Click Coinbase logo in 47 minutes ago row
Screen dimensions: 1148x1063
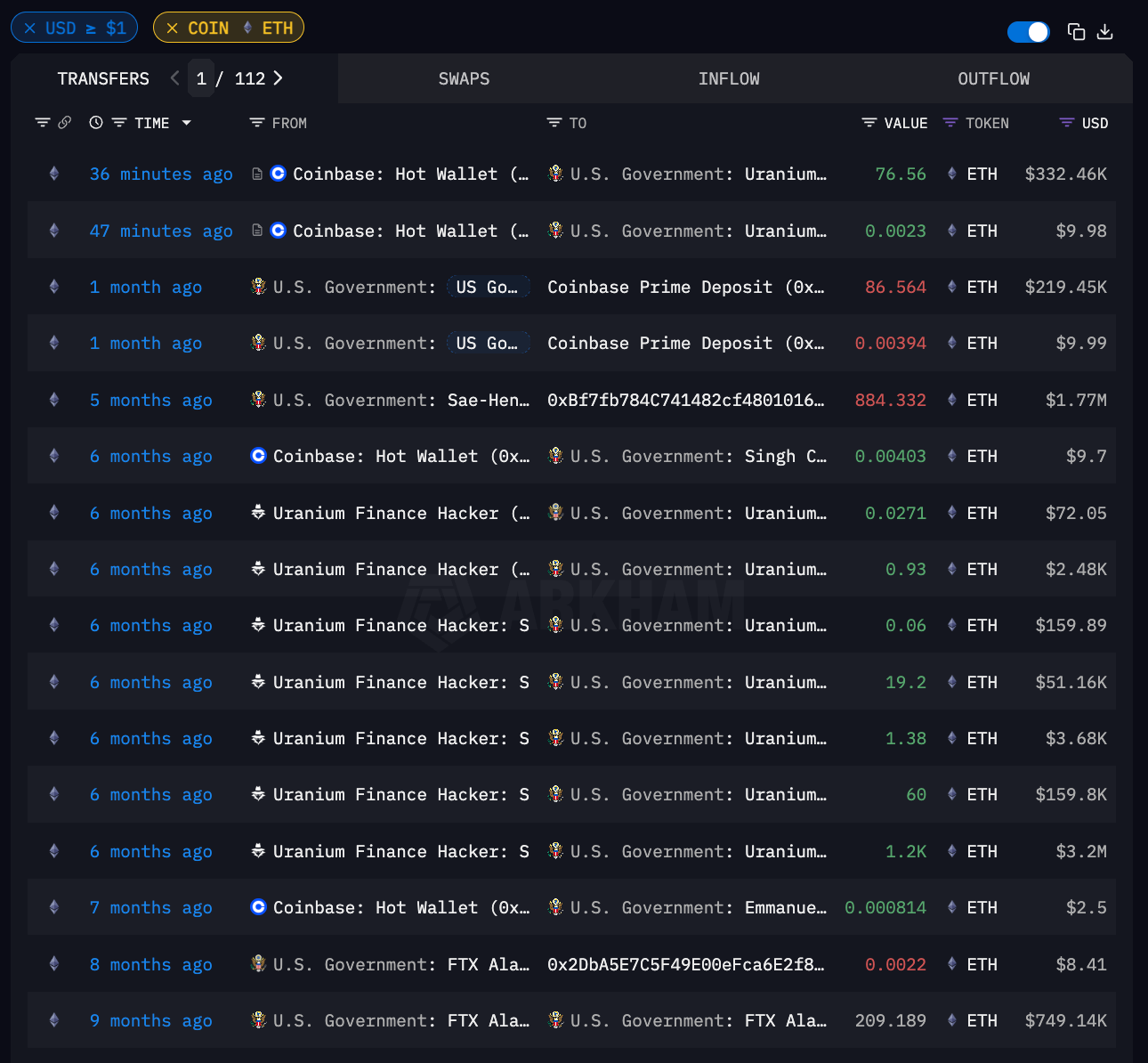pyautogui.click(x=279, y=231)
